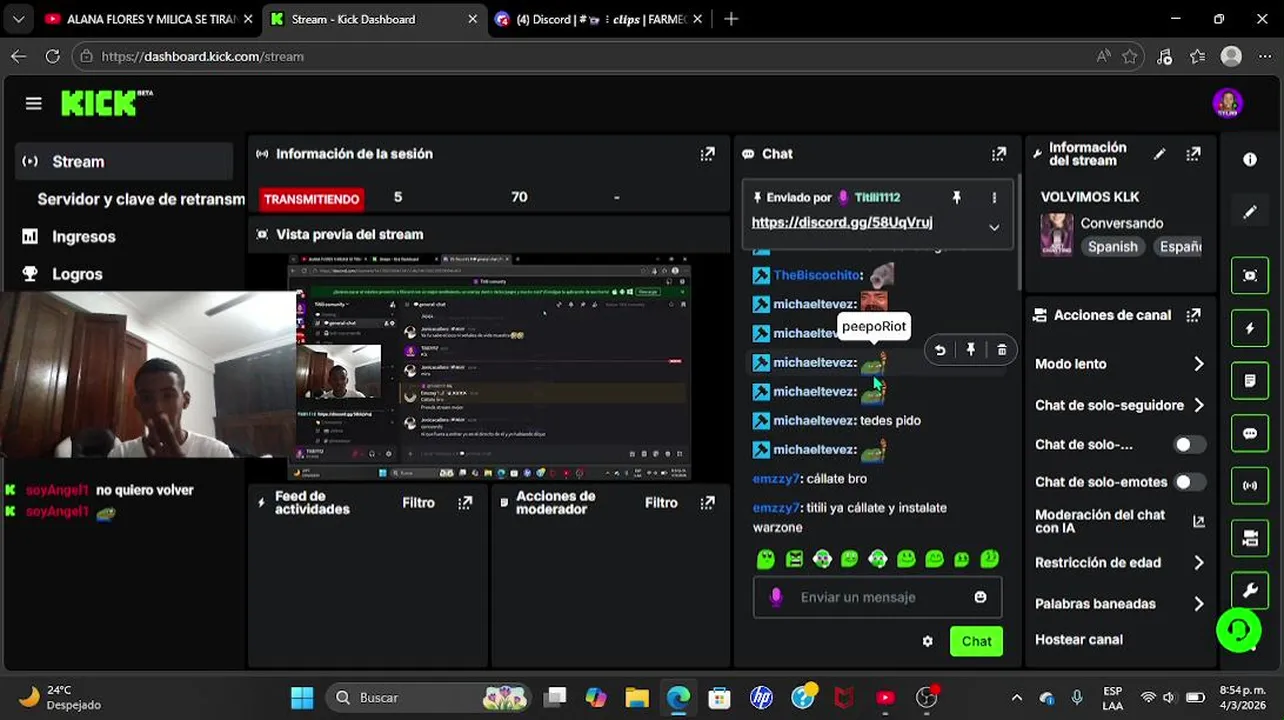Screen dimensions: 1284x720
Task: Click the purple microphone icon in message box
Action: (775, 597)
